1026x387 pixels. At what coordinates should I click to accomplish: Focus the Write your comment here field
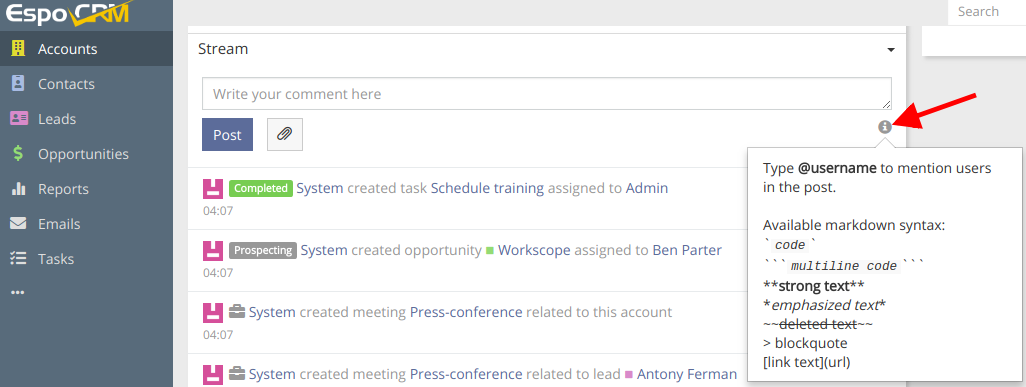click(546, 94)
